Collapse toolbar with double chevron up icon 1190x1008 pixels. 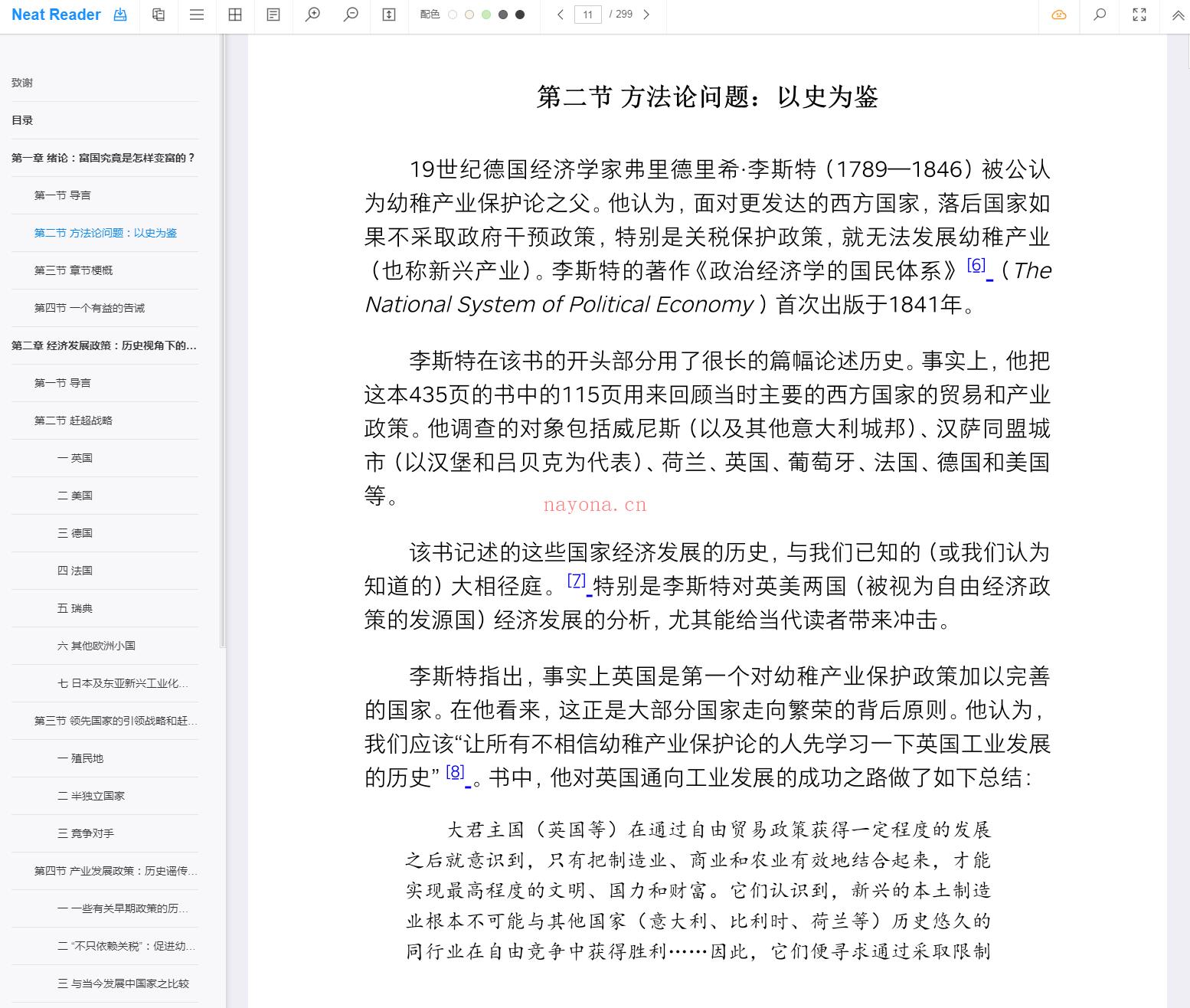[x=1178, y=15]
